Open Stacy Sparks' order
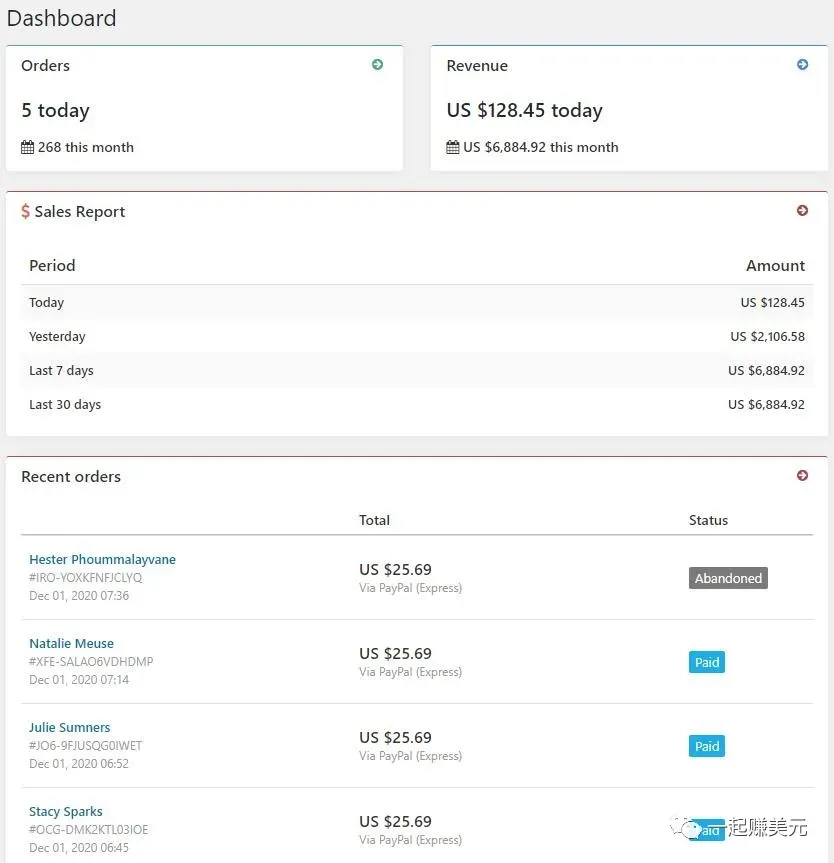The width and height of the screenshot is (834, 863). pyautogui.click(x=66, y=812)
